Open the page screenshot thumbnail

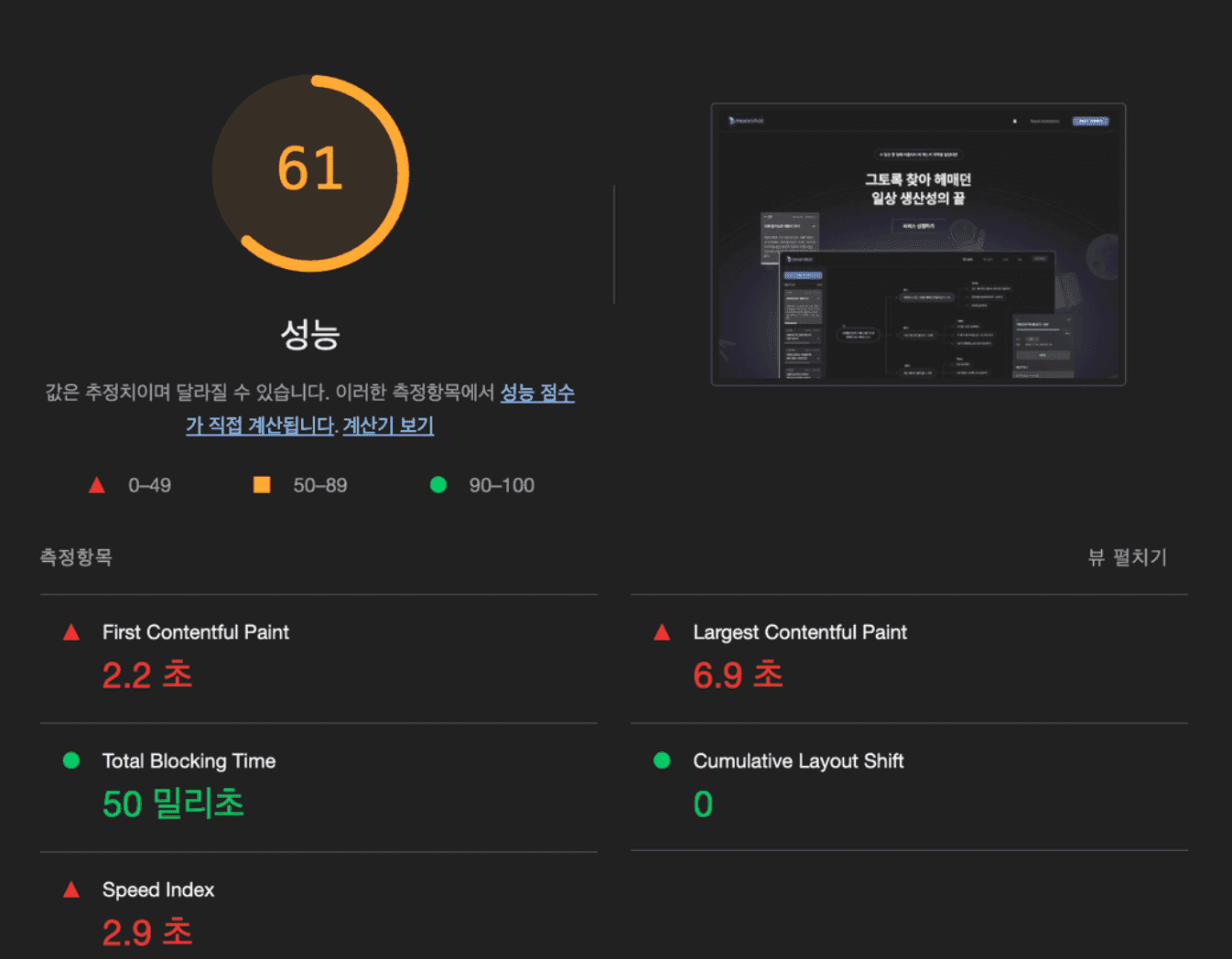918,244
